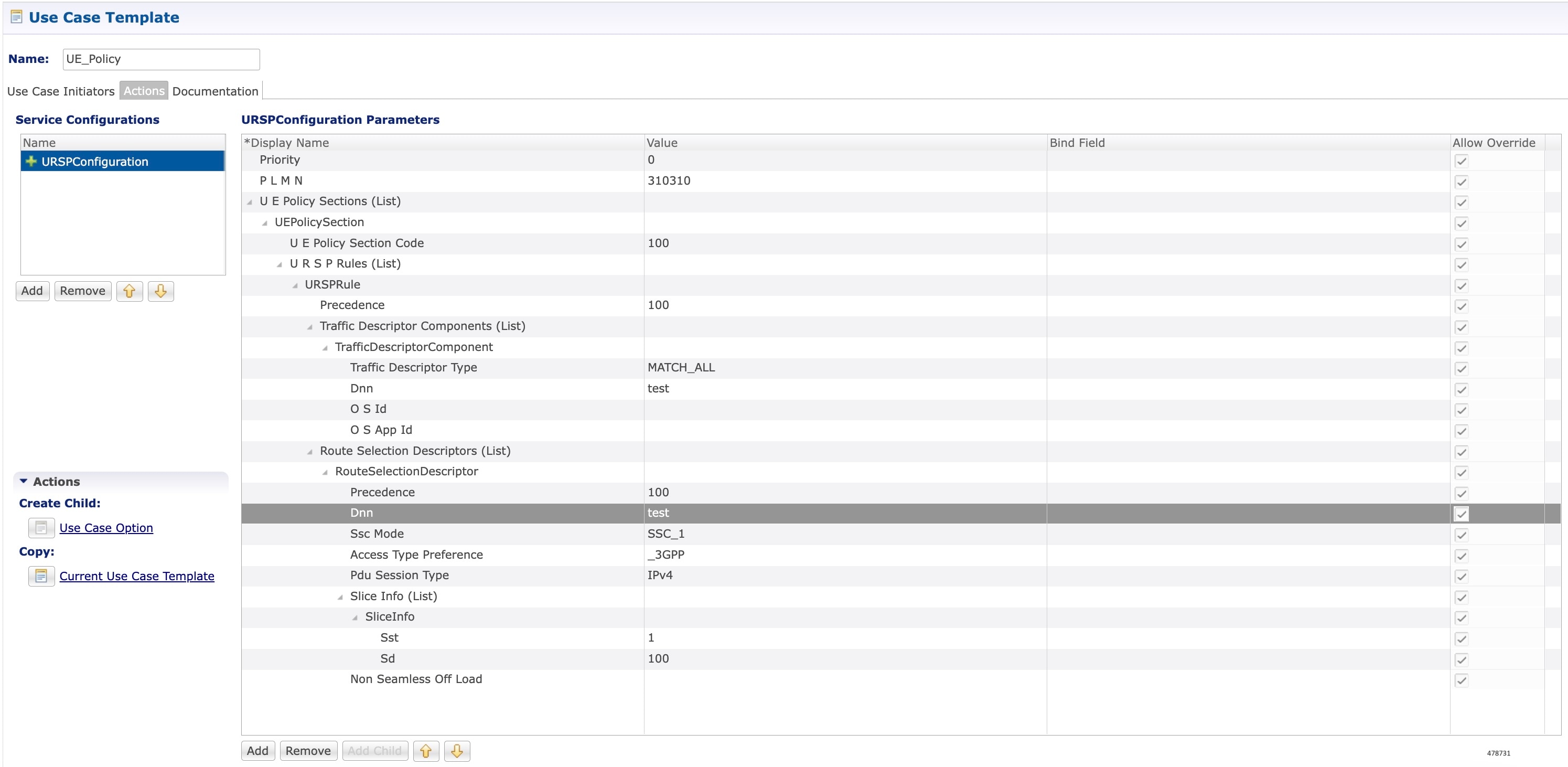1568x767 pixels.
Task: Click the yellow up arrow under Service Configurations
Action: (129, 291)
